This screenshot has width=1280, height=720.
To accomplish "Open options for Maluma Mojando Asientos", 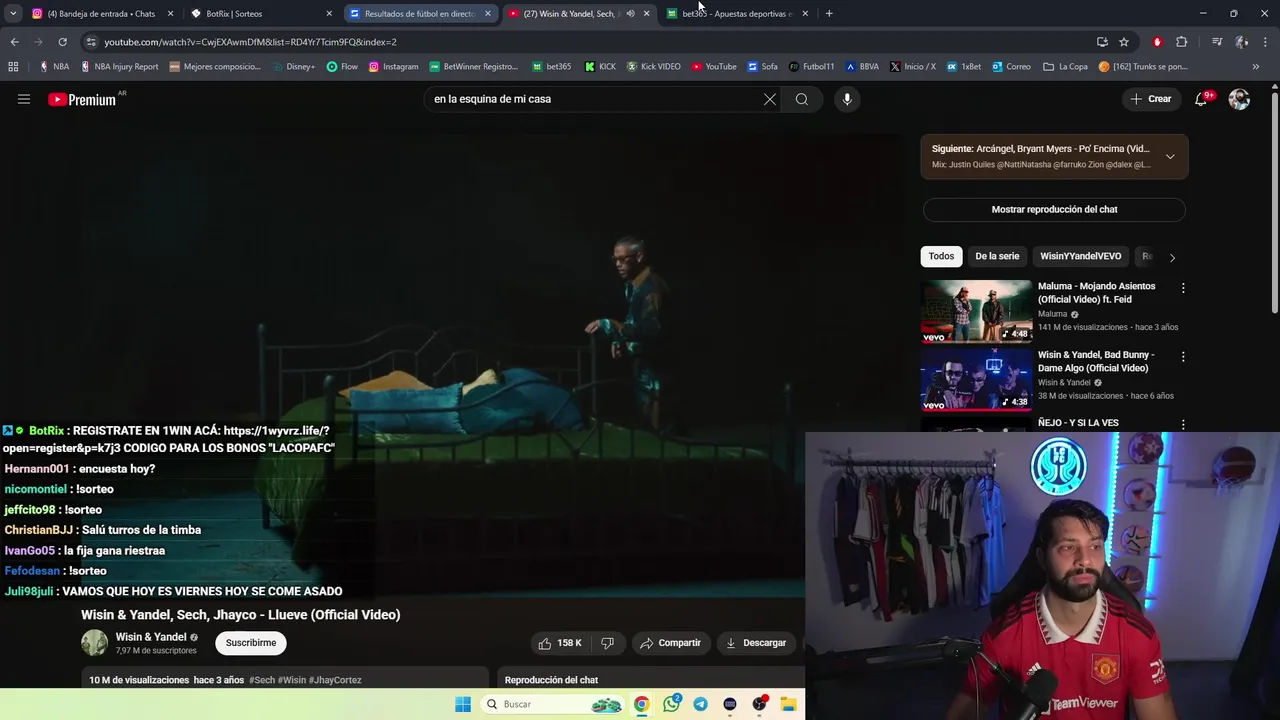I will pos(1183,288).
